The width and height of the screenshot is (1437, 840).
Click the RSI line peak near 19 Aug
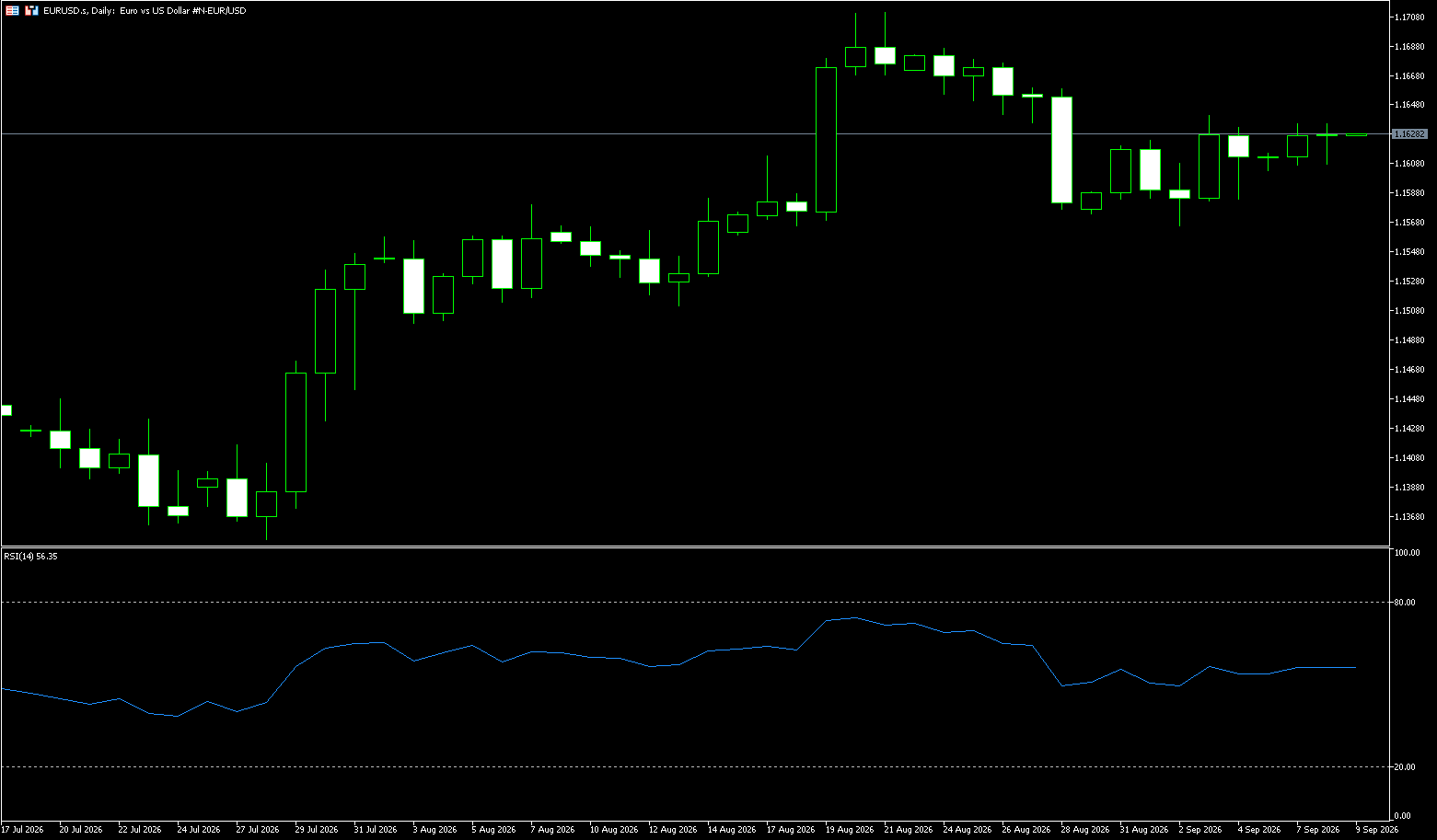click(x=855, y=617)
